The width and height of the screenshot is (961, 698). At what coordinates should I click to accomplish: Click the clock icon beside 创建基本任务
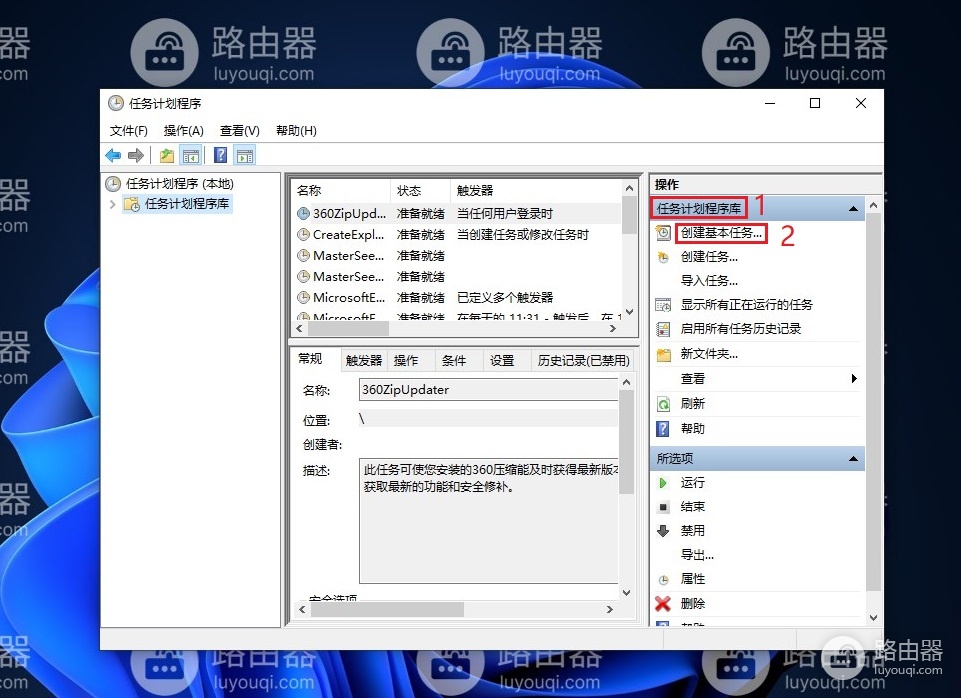pyautogui.click(x=663, y=233)
